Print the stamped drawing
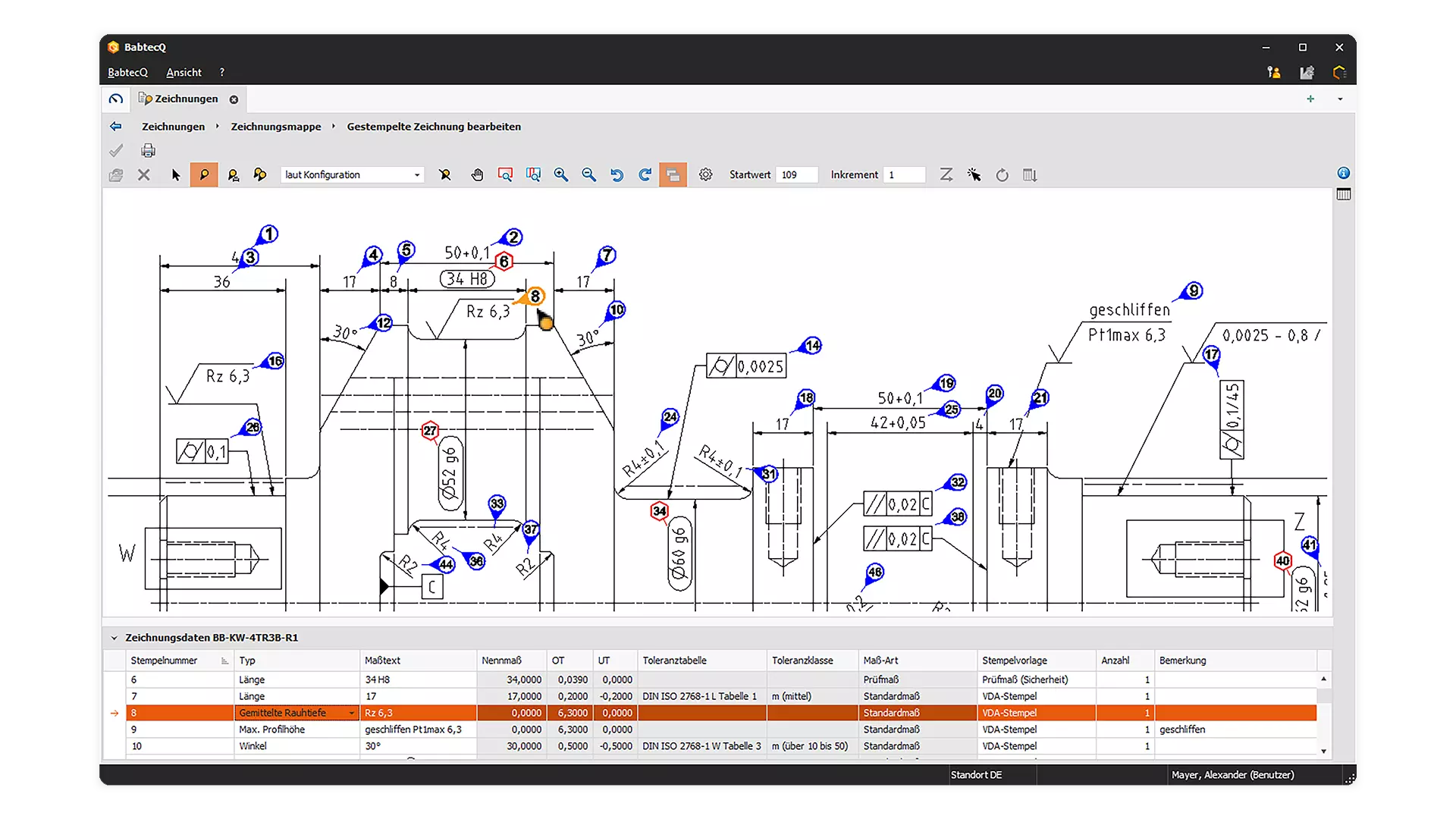 [x=148, y=150]
